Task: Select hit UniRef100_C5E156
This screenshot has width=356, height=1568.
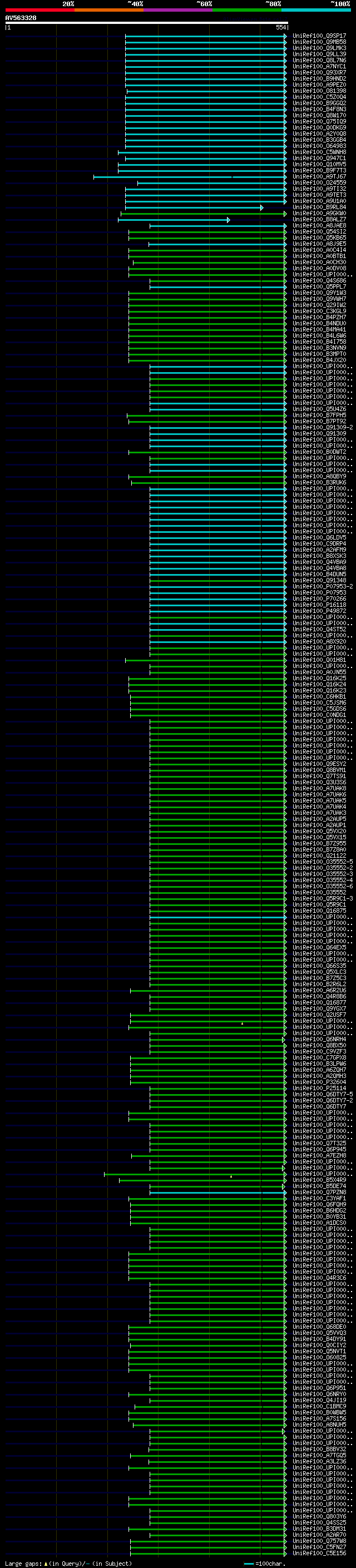Action: [x=319, y=1553]
